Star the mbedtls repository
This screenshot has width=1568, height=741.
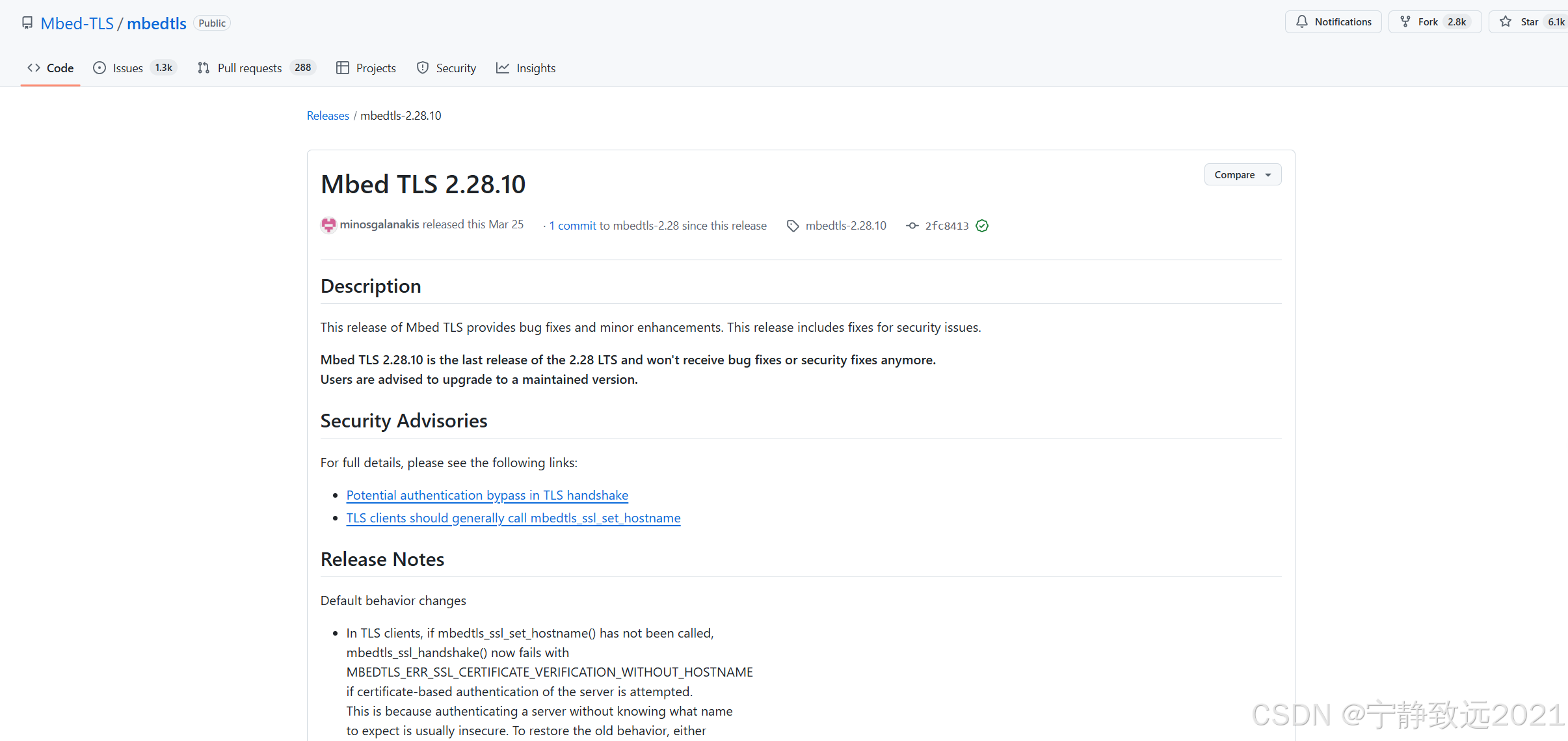1528,22
